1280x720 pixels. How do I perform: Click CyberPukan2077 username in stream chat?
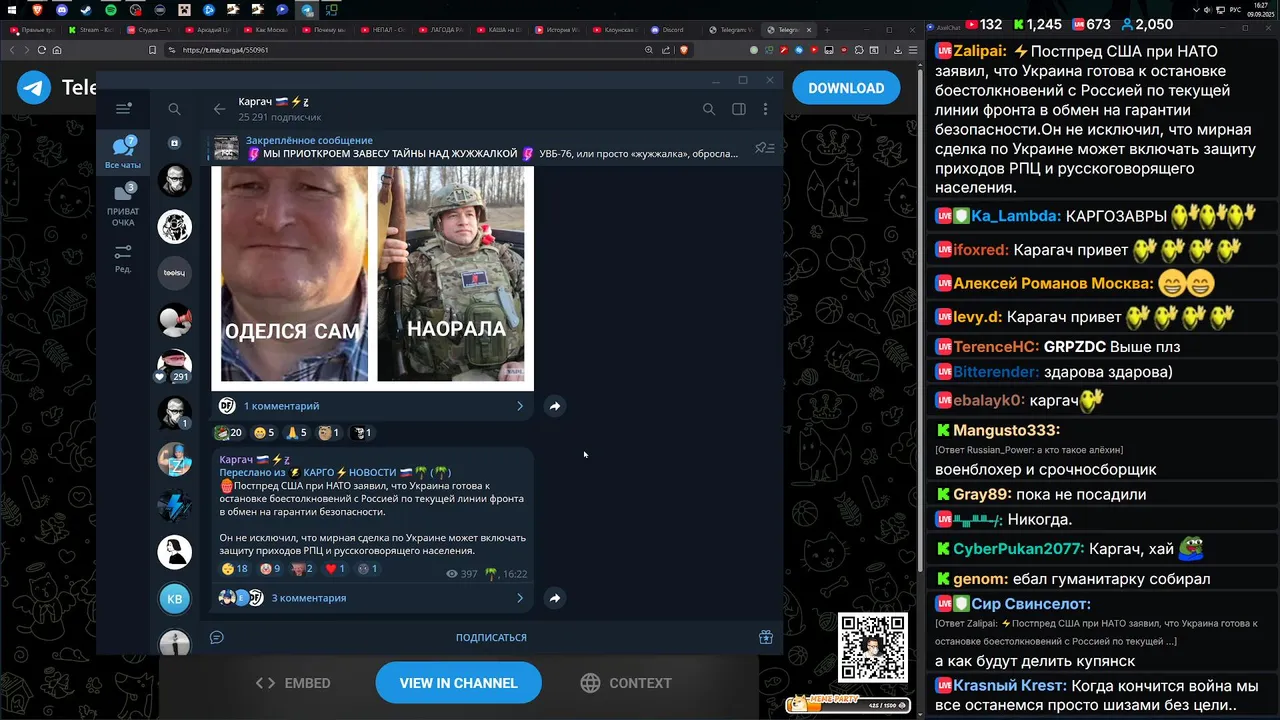1018,549
